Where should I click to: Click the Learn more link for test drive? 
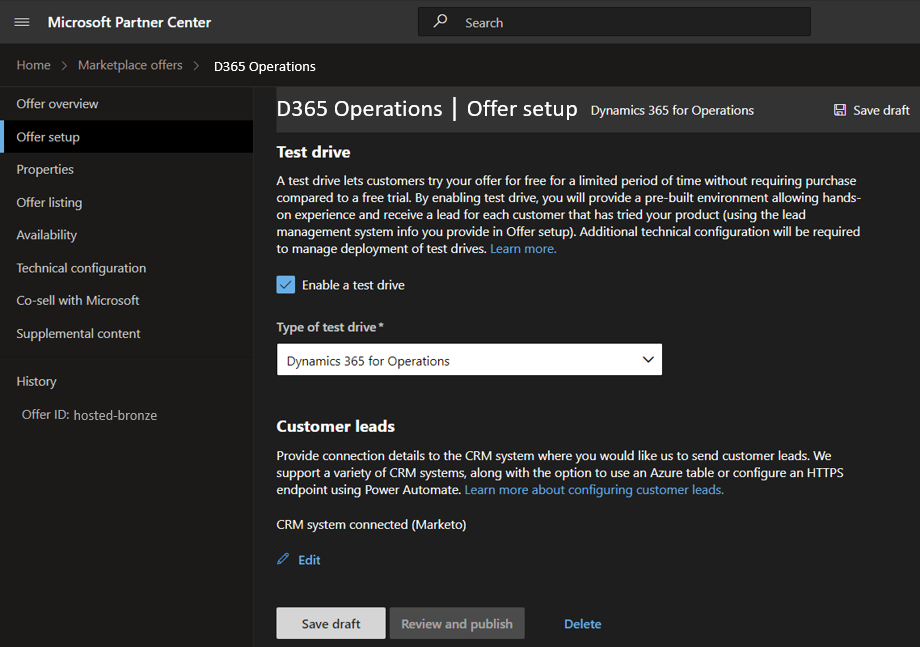point(523,249)
